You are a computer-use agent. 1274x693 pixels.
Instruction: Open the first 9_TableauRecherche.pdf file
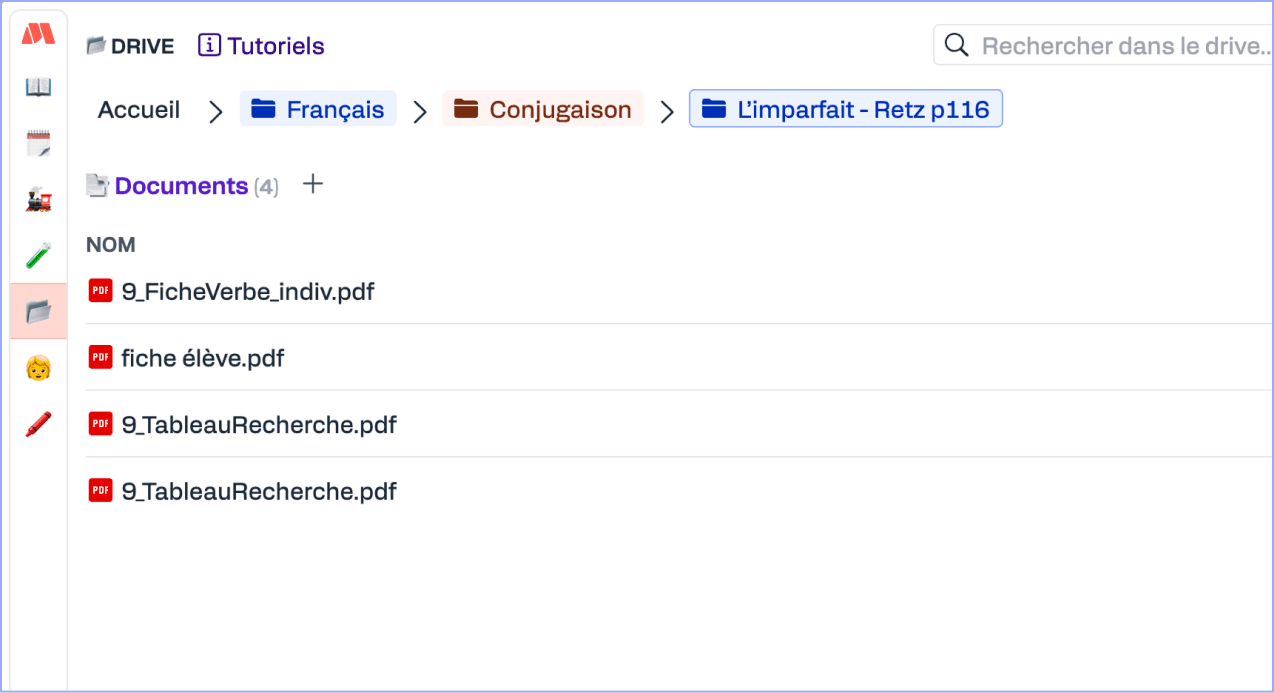coord(259,425)
